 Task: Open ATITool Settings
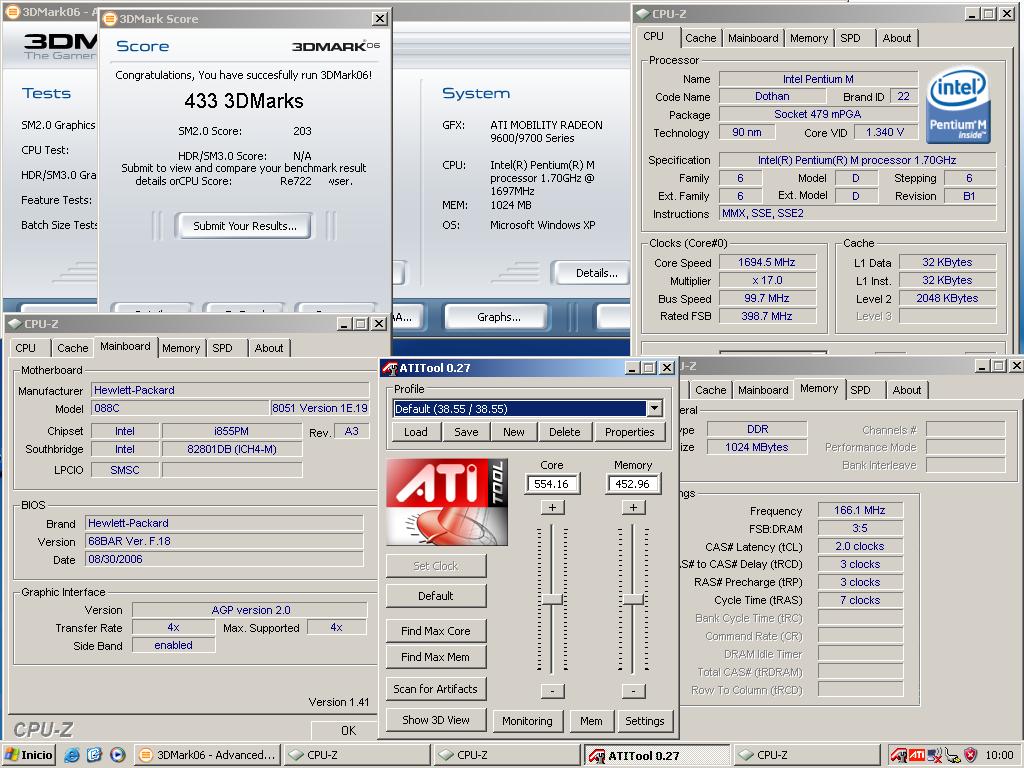pyautogui.click(x=645, y=721)
